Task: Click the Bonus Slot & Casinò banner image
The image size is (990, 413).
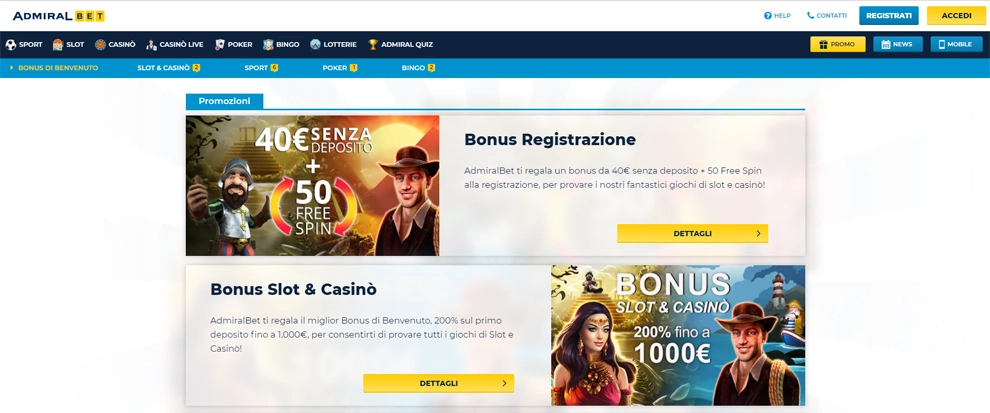Action: coord(678,335)
